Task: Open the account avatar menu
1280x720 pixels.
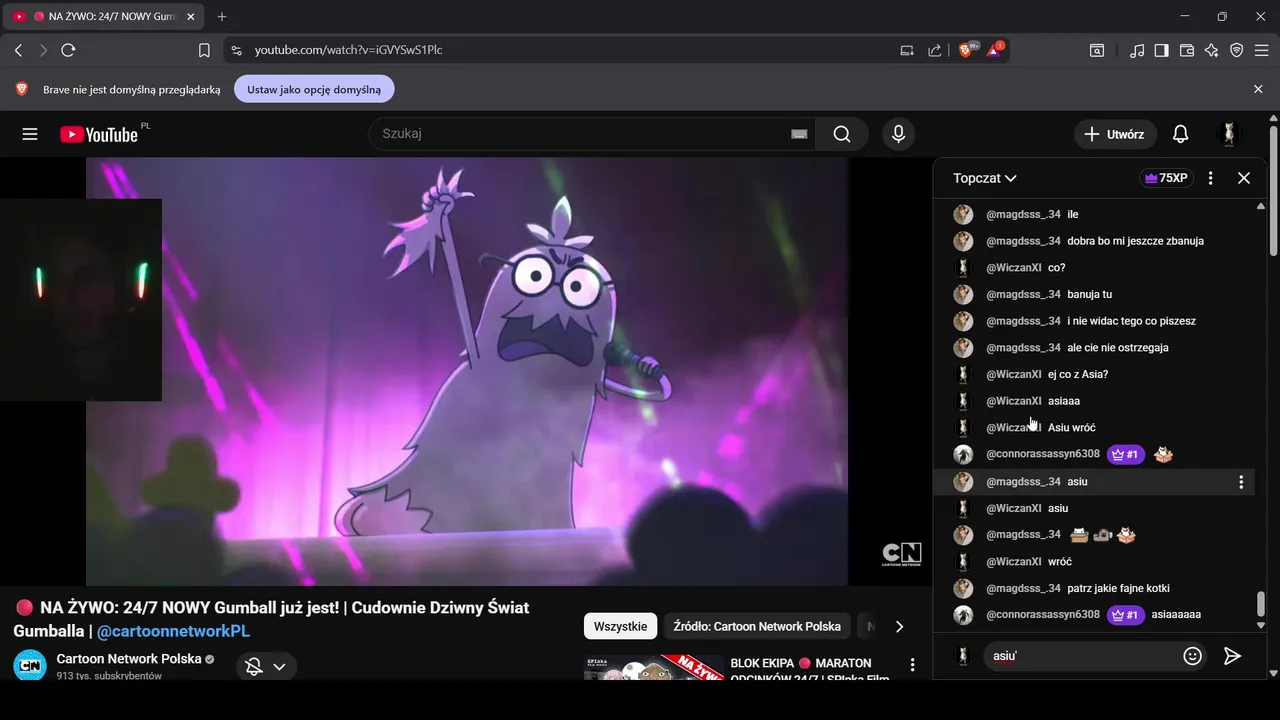Action: point(1229,134)
